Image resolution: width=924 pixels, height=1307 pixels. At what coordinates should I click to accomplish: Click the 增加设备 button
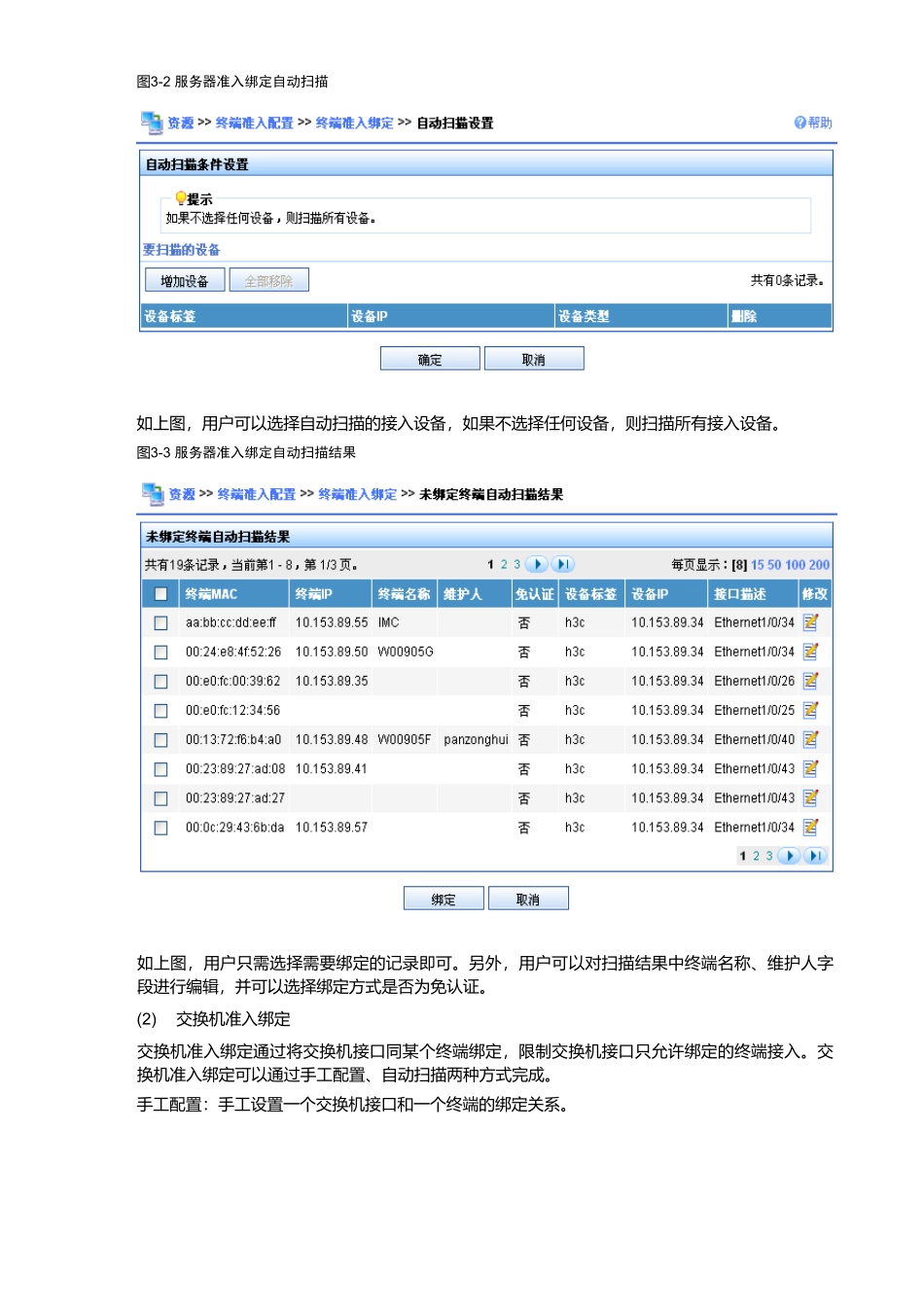(185, 280)
